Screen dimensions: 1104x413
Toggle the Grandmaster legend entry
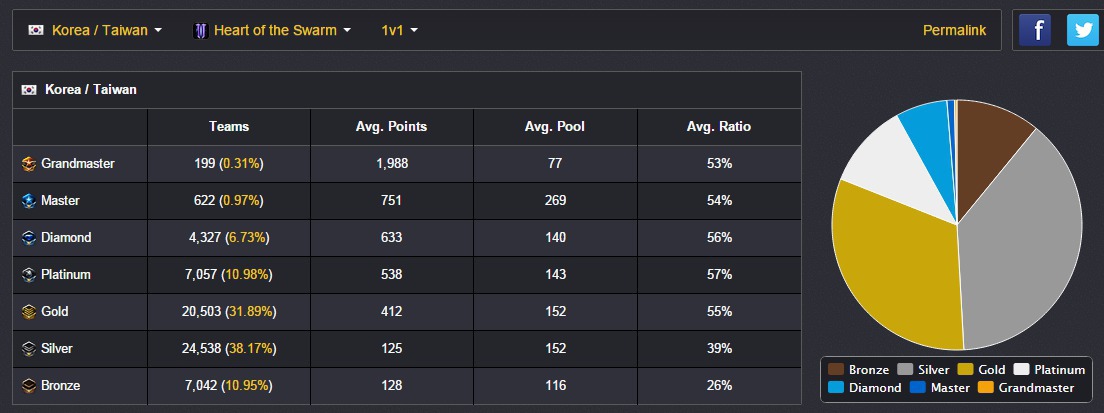1029,388
